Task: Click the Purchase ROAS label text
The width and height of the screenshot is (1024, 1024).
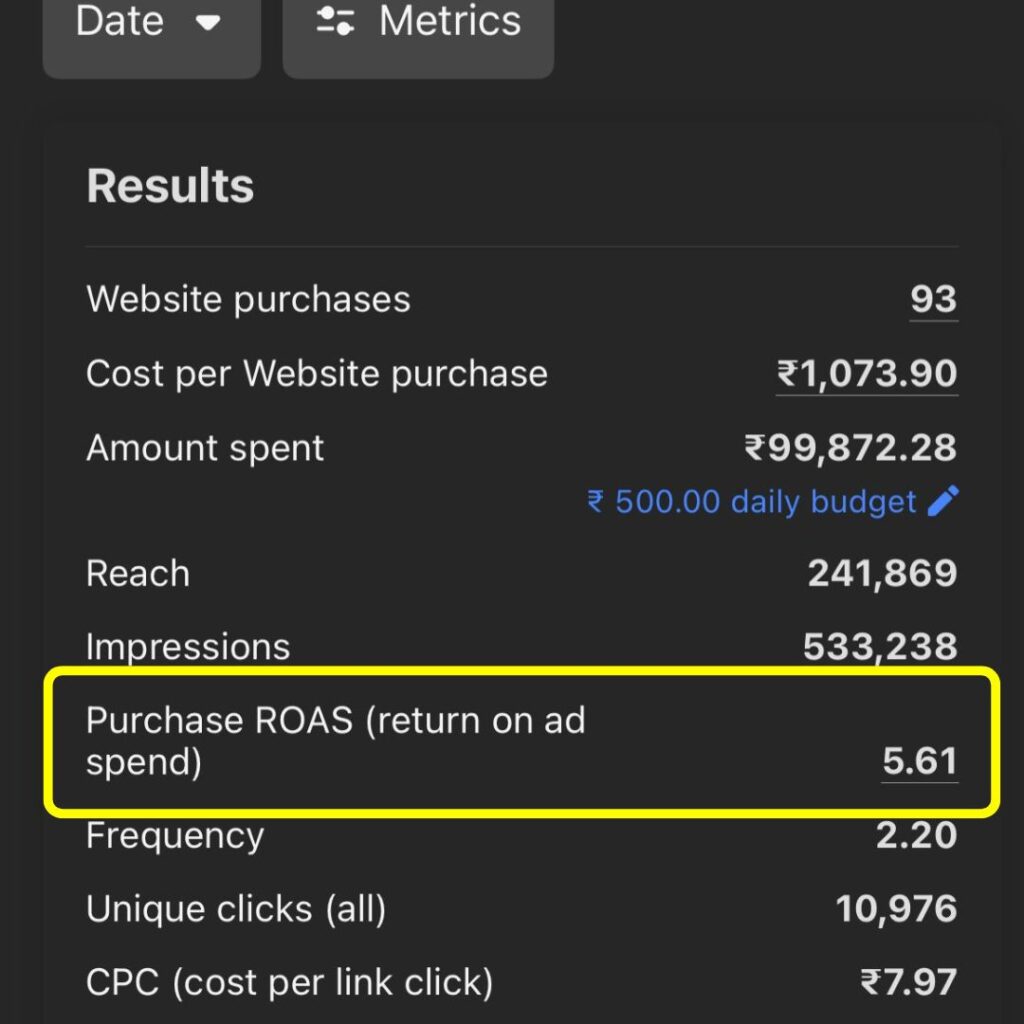Action: pyautogui.click(x=335, y=721)
